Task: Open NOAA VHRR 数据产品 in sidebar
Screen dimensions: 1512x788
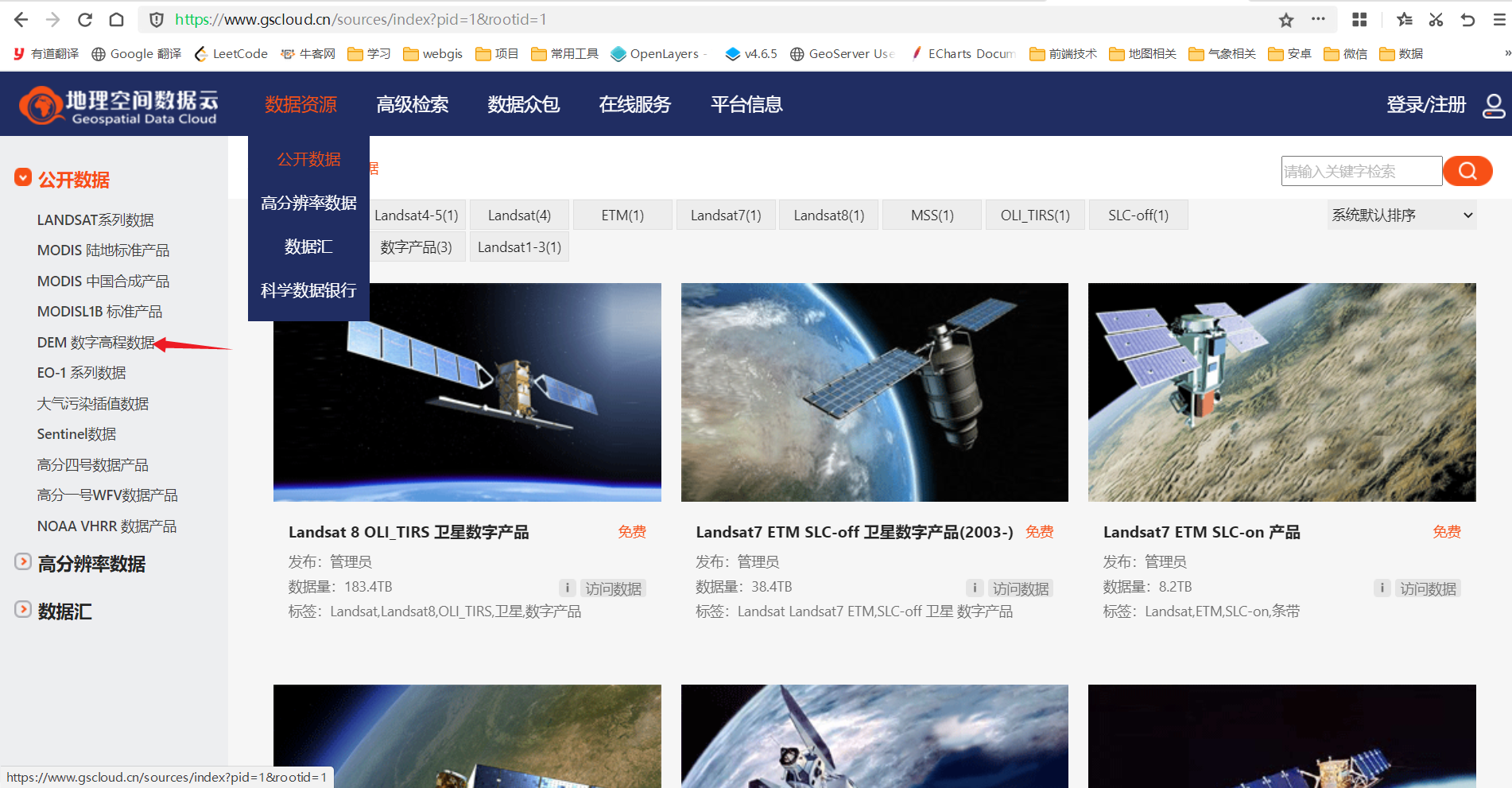Action: pos(107,526)
